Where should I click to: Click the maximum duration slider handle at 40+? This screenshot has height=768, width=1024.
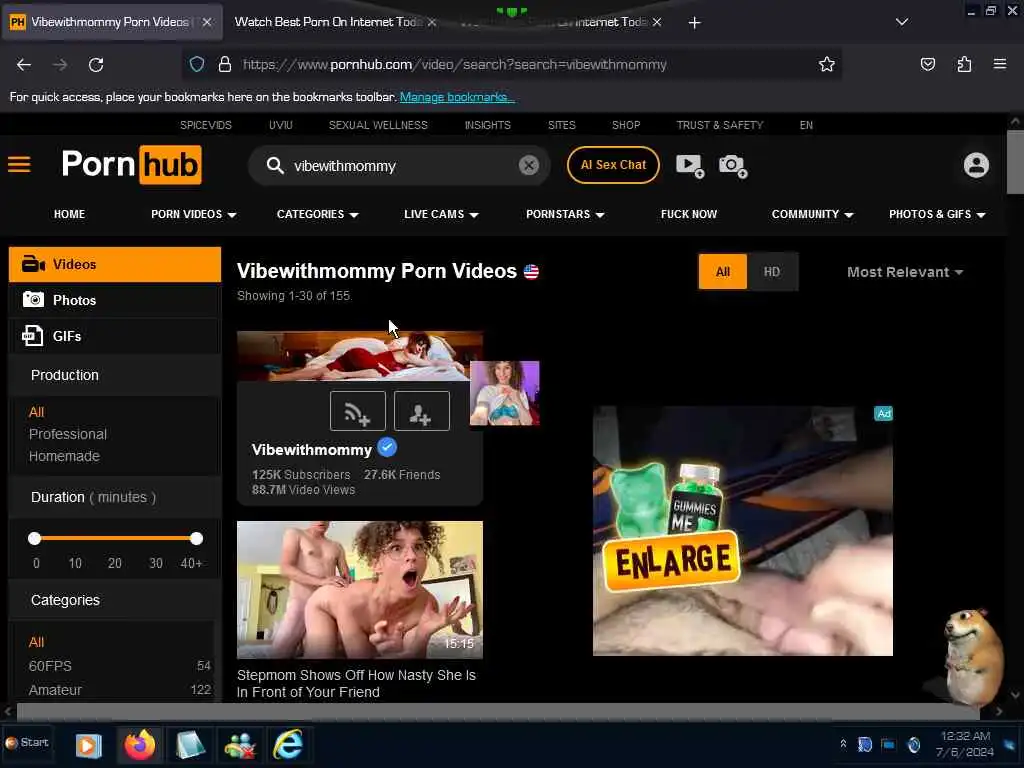(196, 538)
